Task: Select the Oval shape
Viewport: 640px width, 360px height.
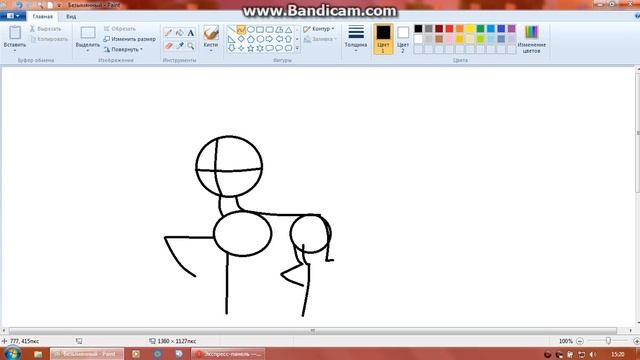Action: [x=251, y=29]
